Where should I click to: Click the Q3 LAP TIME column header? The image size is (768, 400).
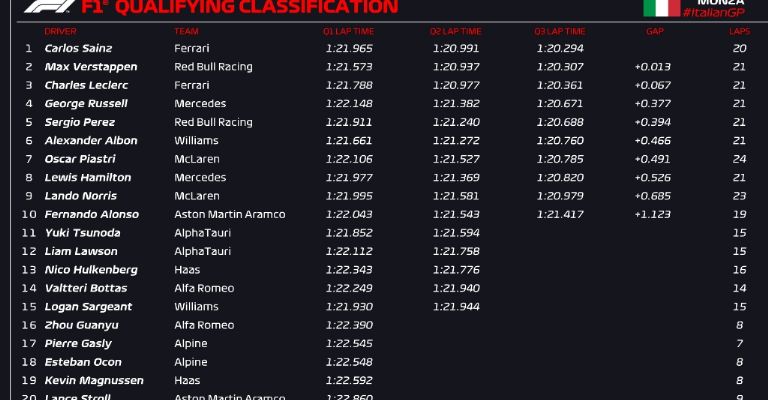click(x=560, y=31)
